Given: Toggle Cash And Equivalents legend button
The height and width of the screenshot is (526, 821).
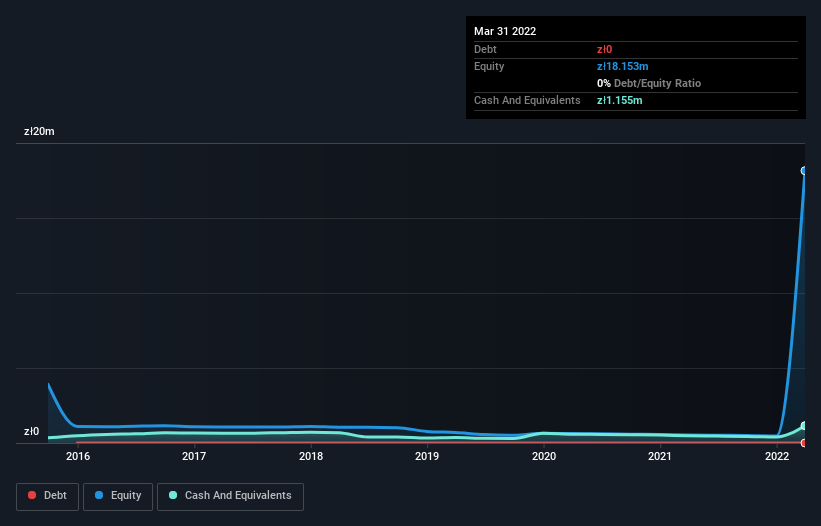Looking at the screenshot, I should tap(230, 496).
